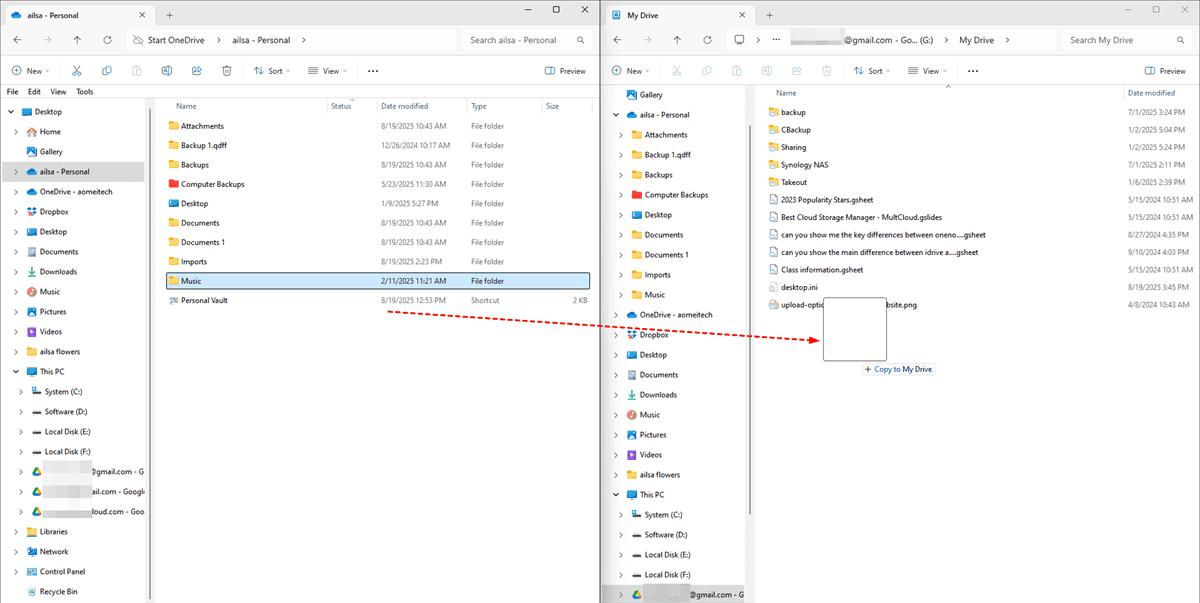This screenshot has height=603, width=1200.
Task: Toggle Preview pane in left window
Action: (x=565, y=71)
